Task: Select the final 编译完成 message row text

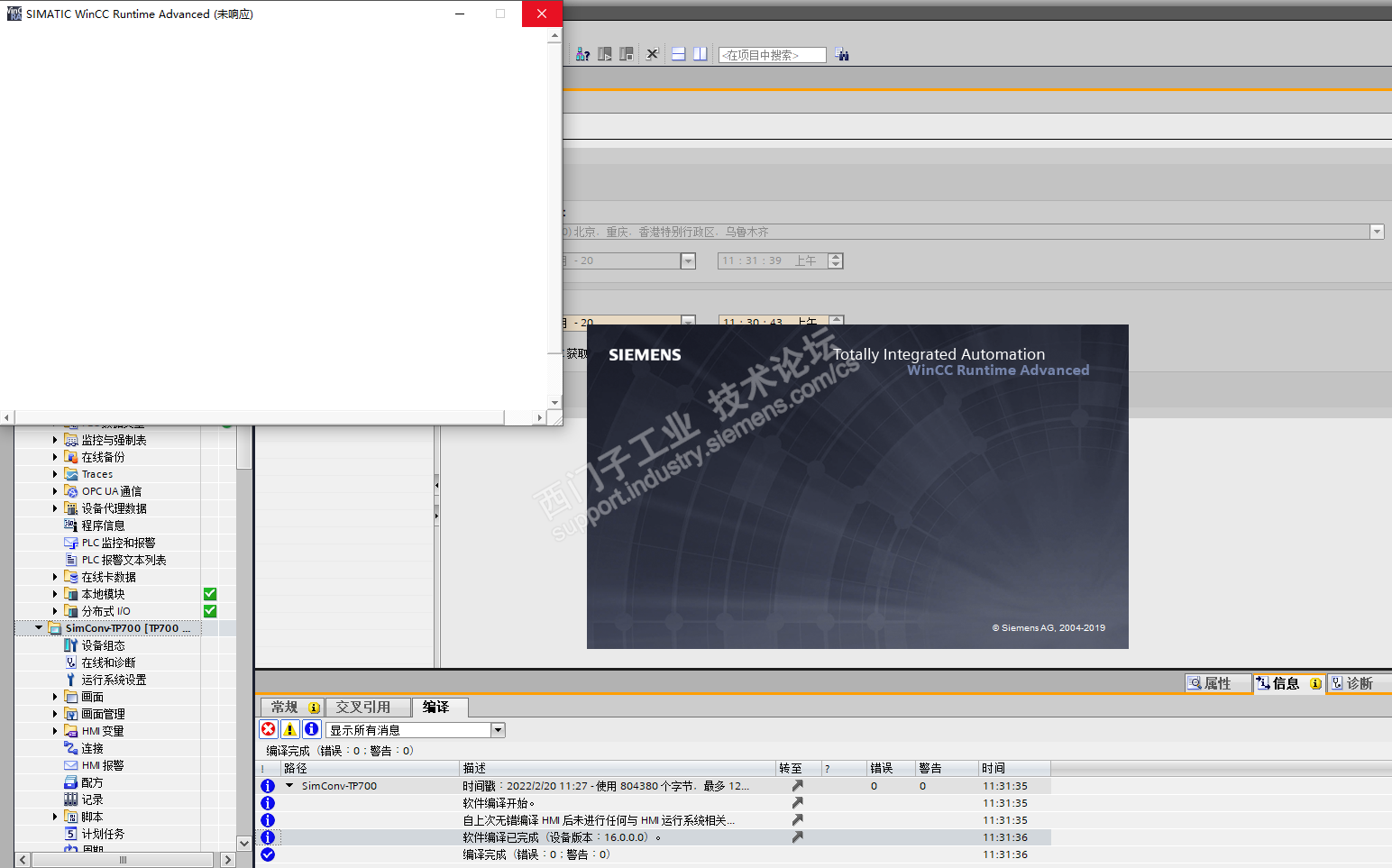Action: (x=536, y=854)
